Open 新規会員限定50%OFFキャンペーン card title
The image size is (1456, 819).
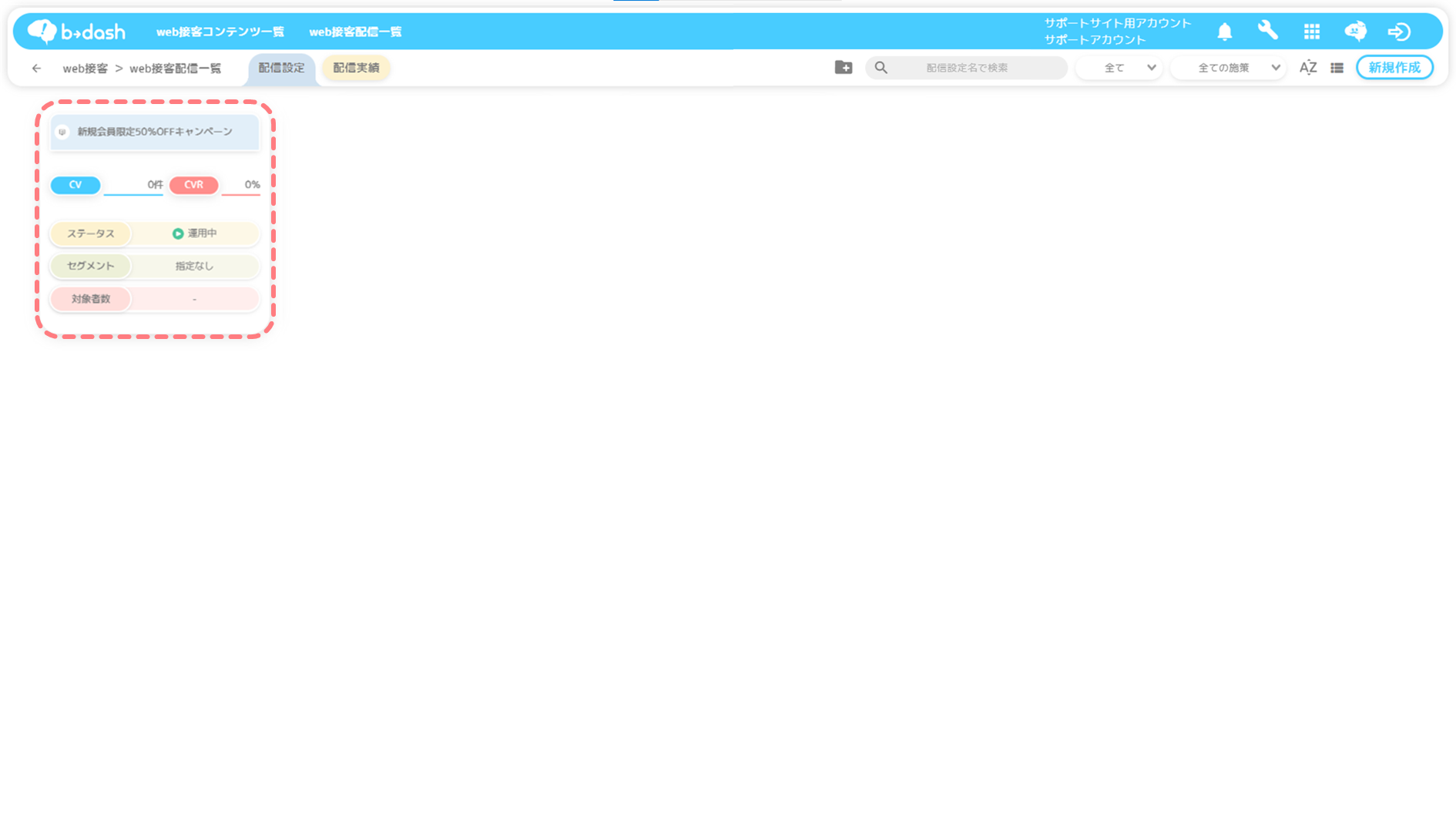(x=155, y=132)
